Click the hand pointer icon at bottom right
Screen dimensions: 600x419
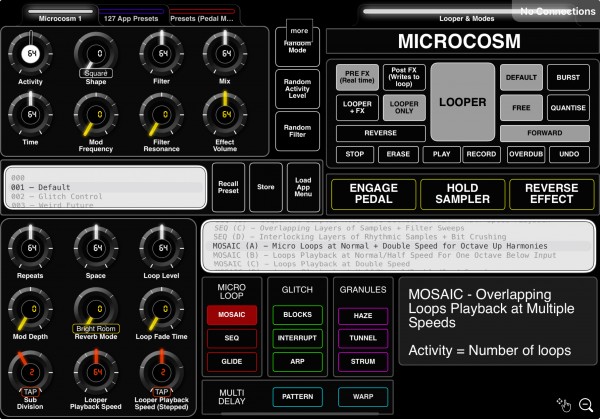tap(564, 405)
